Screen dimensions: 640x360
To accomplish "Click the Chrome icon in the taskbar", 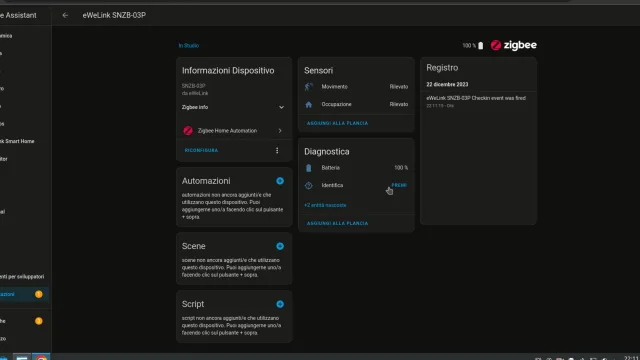I will pos(41,357).
